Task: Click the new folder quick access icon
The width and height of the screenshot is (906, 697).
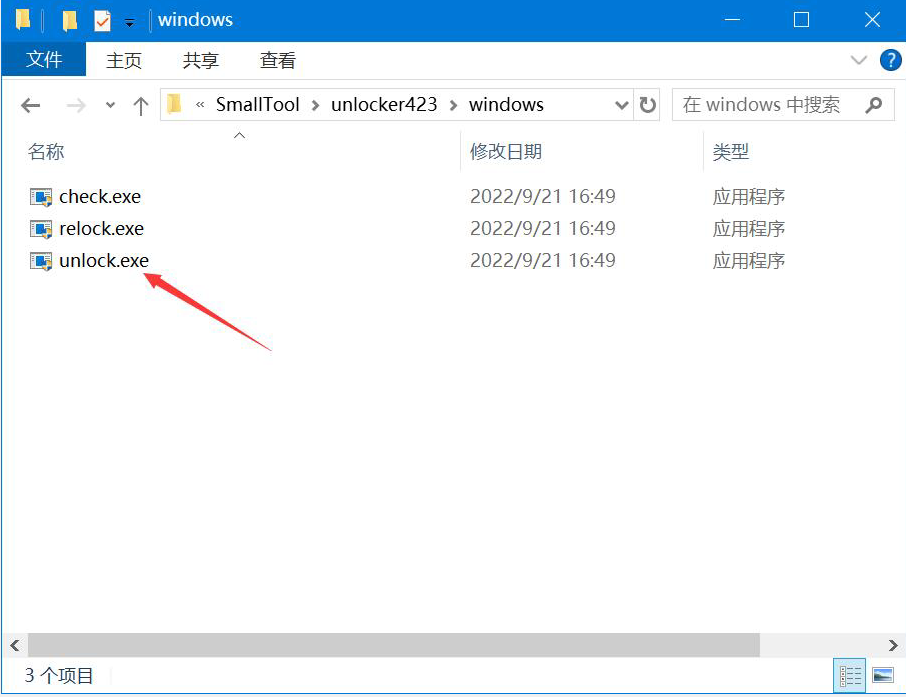Action: coord(69,21)
